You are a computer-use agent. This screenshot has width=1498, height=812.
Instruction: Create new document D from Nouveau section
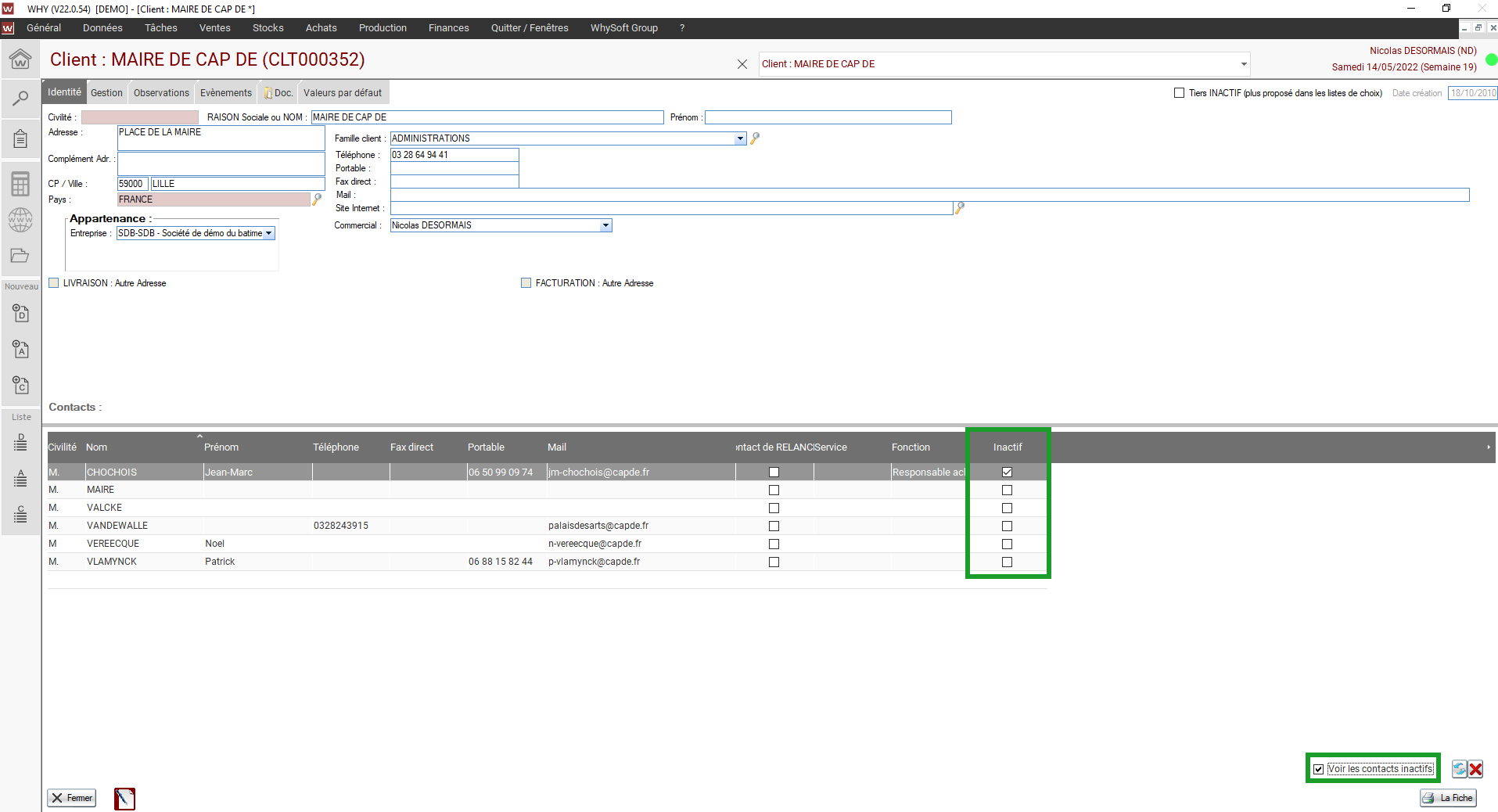coord(21,314)
